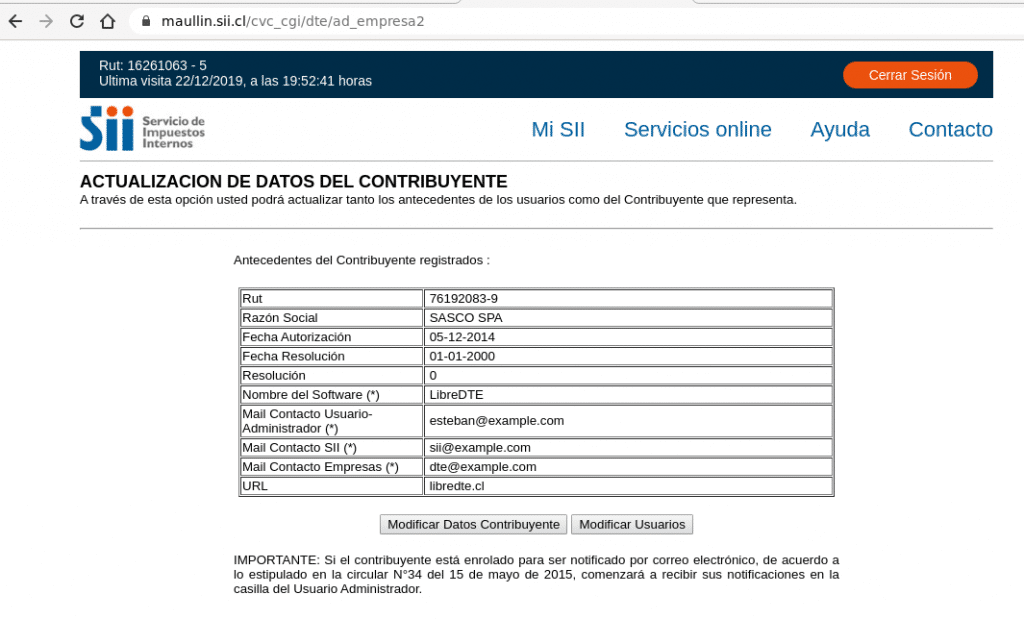Reload the page with the refresh icon

[x=77, y=19]
